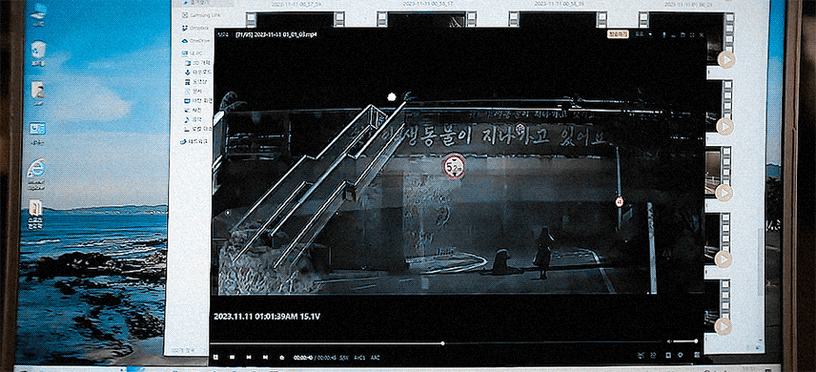Click the elapsed time 00:00:40 display
Image resolution: width=816 pixels, height=372 pixels.
[303, 357]
